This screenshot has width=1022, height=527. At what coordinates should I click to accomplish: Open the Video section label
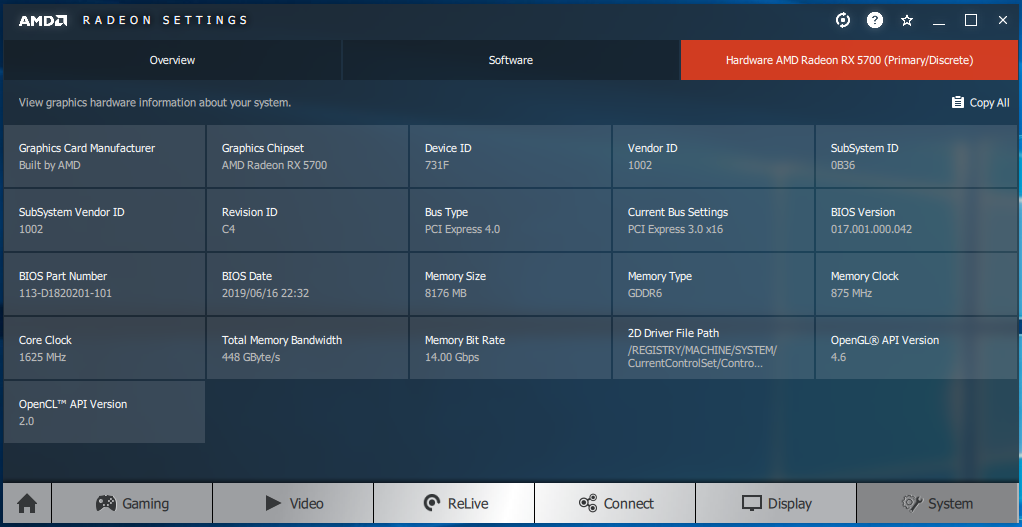(306, 504)
